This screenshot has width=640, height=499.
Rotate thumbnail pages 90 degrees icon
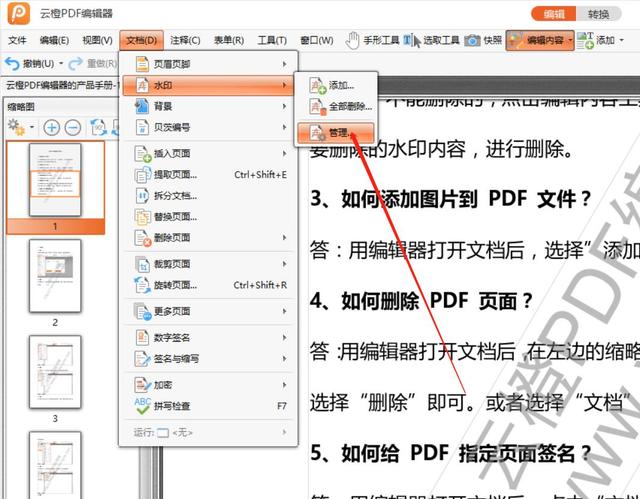98,128
